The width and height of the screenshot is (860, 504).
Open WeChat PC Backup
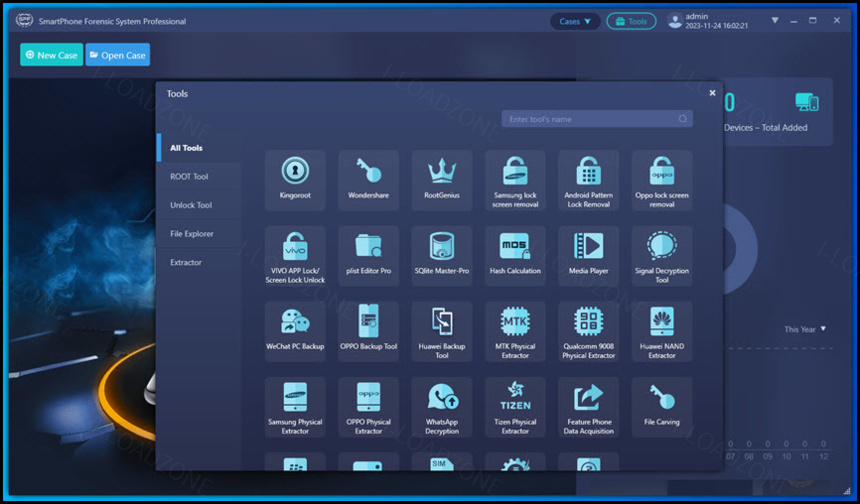point(295,331)
